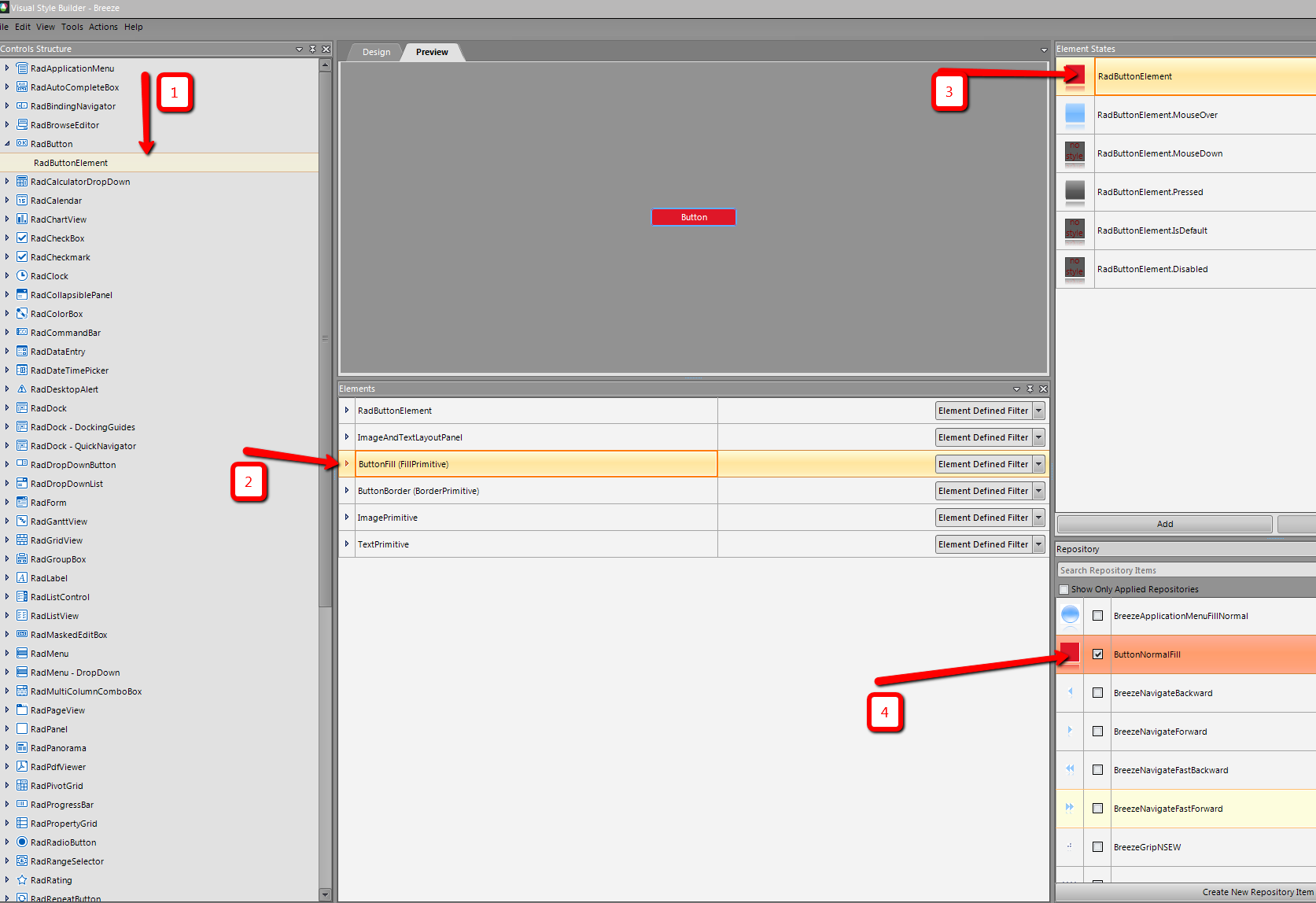The image size is (1316, 903).
Task: Check the BreezeGripNSEW repository checkbox
Action: [x=1097, y=847]
